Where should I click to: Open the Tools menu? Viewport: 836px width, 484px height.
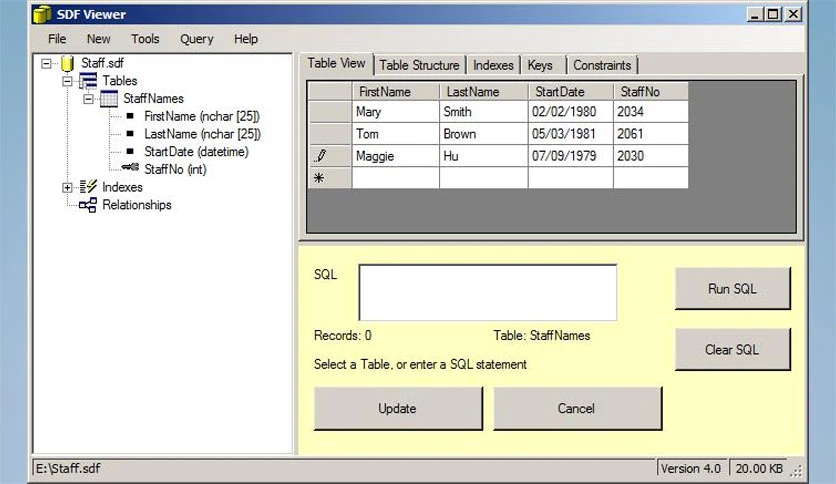point(145,39)
